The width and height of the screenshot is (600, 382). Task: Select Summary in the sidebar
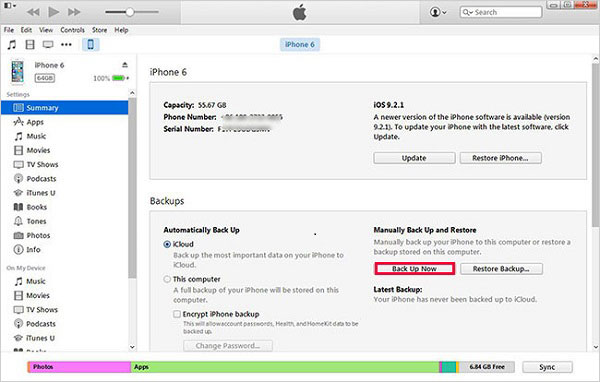pyautogui.click(x=65, y=108)
